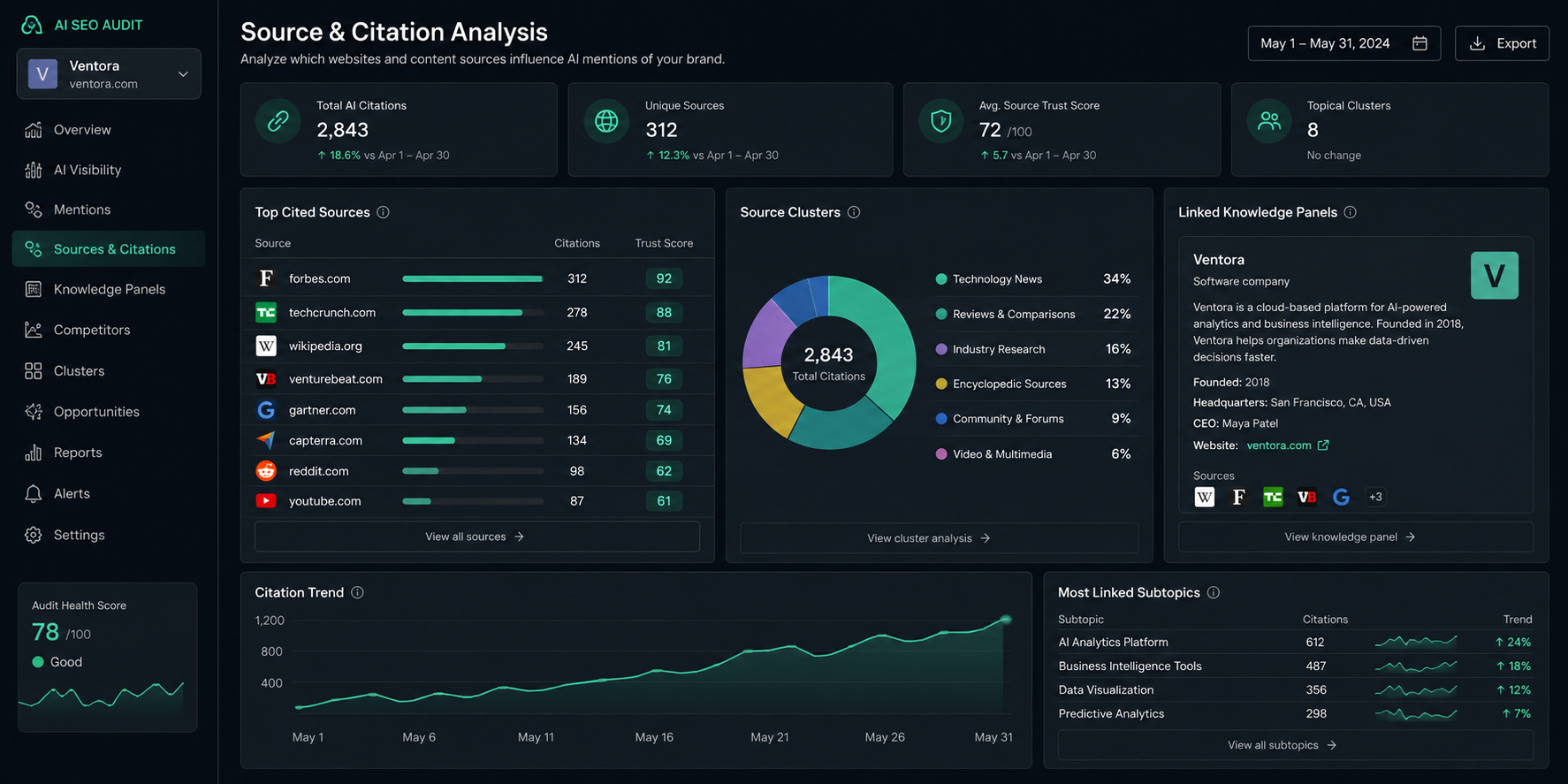Screen dimensions: 1568x784
Task: Click the Citations column header in sources table
Action: 577,243
